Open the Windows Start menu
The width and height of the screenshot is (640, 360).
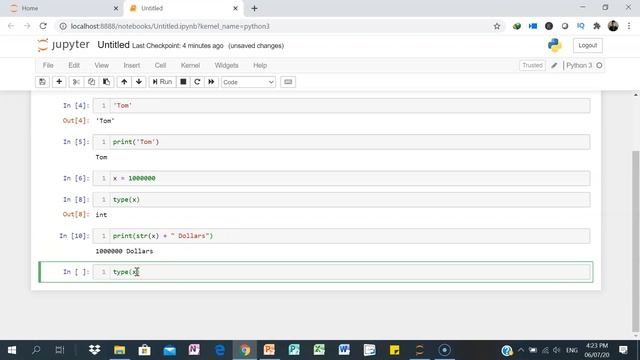pyautogui.click(x=11, y=350)
